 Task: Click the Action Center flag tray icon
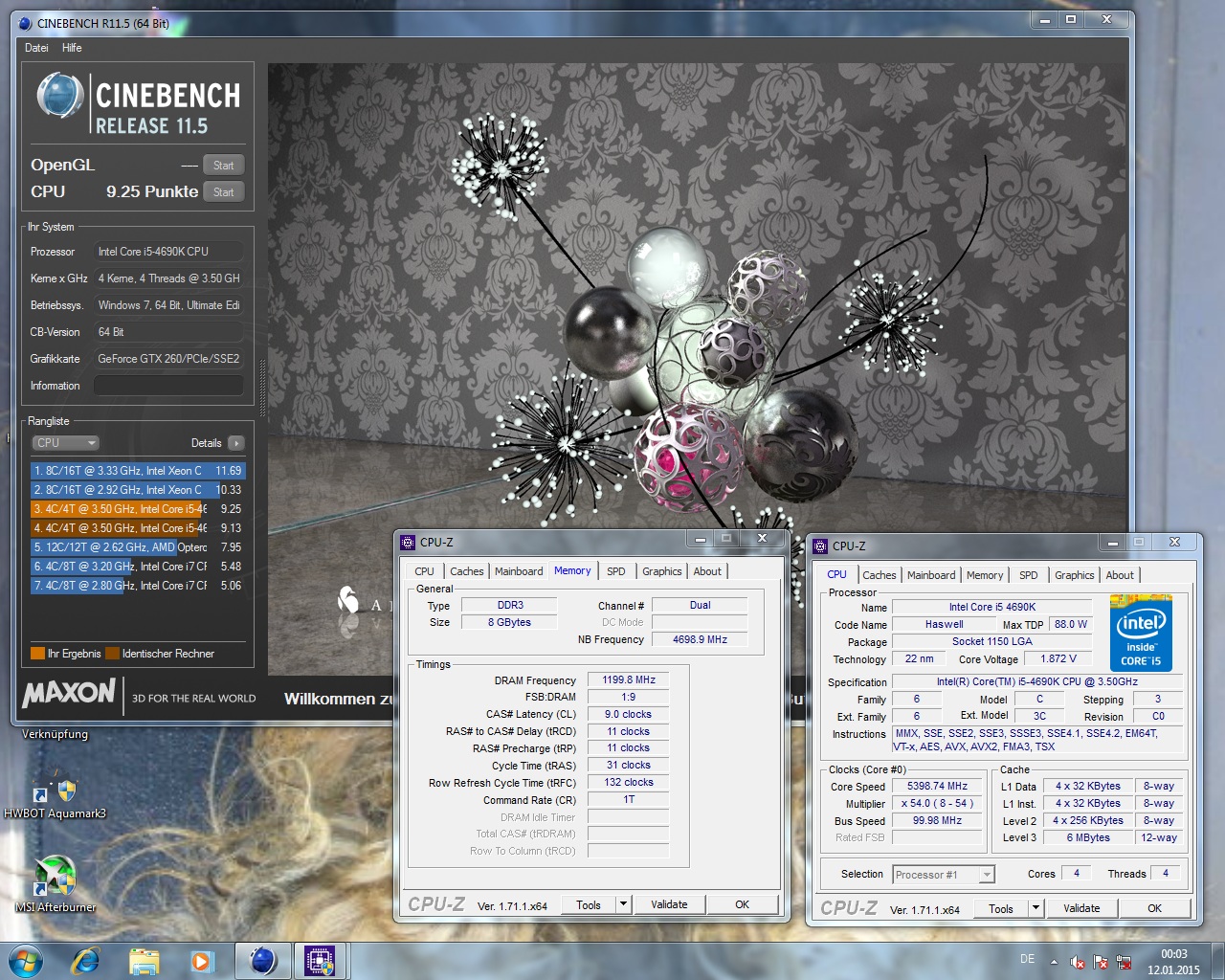[1101, 962]
